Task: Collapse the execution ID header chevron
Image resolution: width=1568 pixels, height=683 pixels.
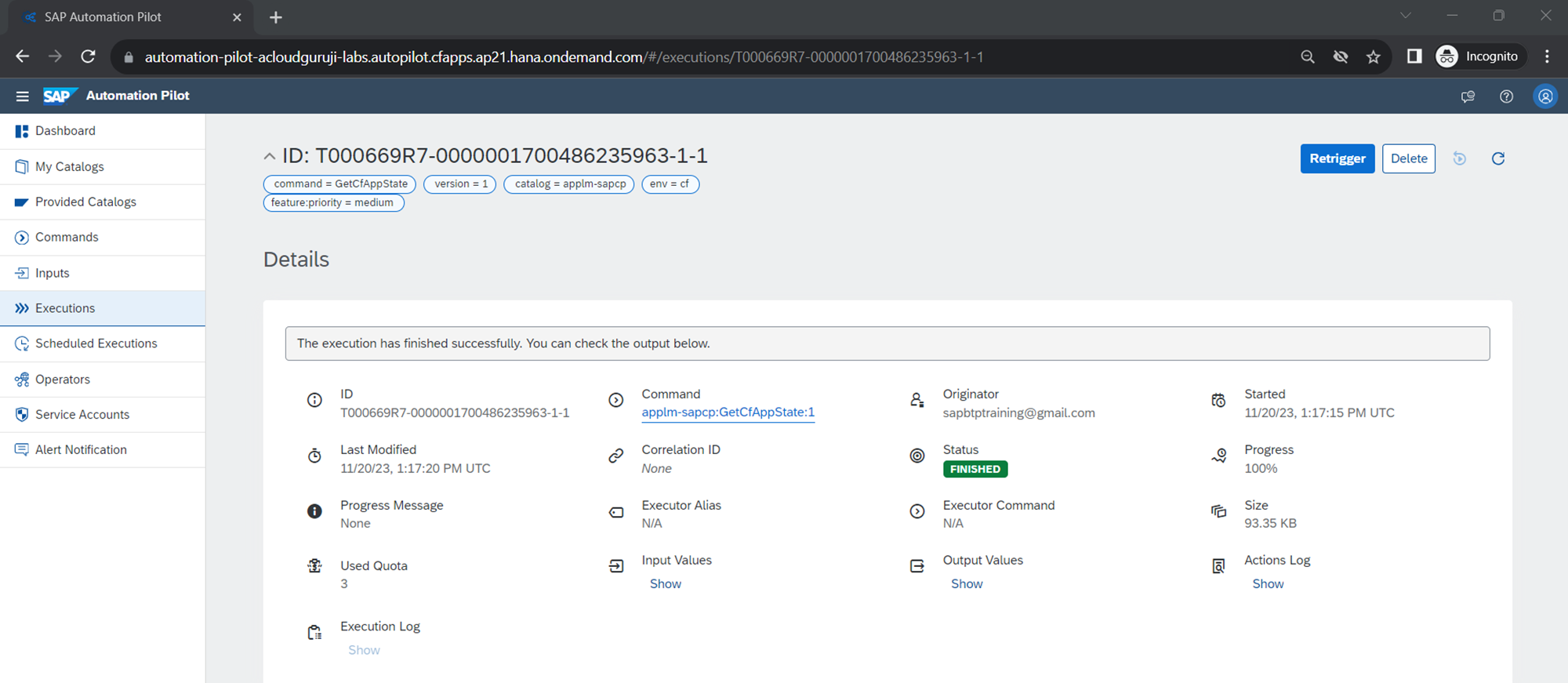Action: point(269,156)
